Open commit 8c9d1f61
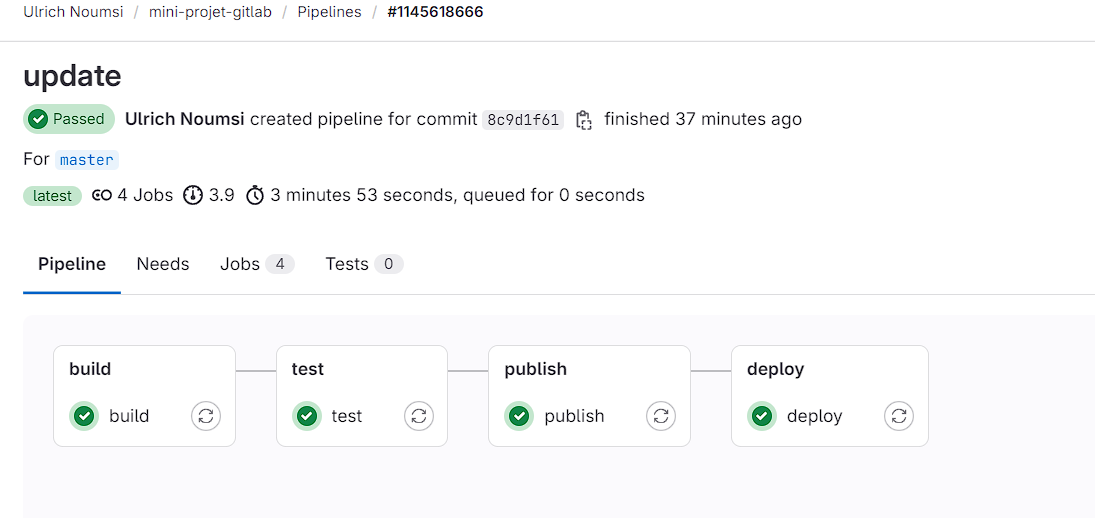 click(x=523, y=120)
